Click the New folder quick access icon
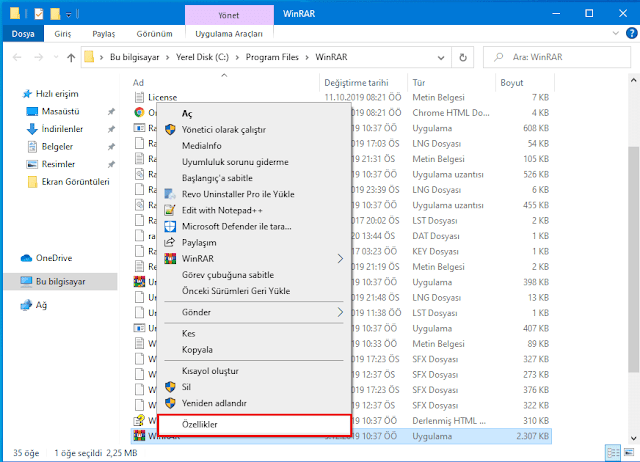The height and width of the screenshot is (462, 640). coord(55,14)
